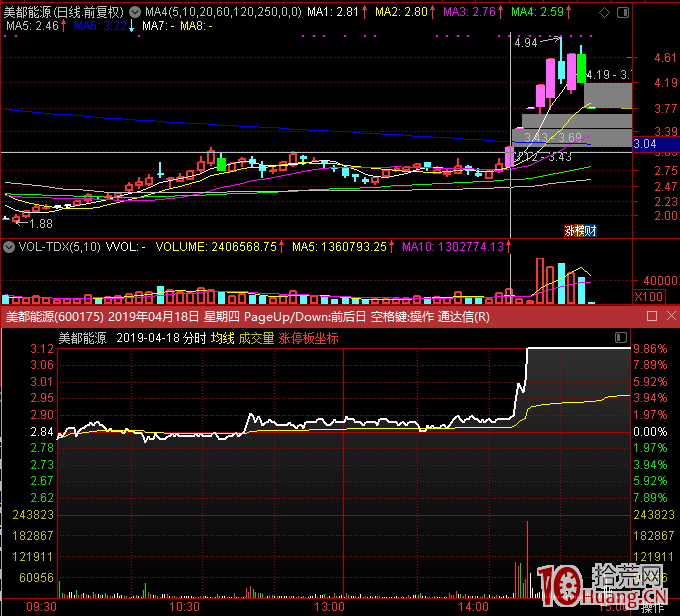680x616 pixels.
Task: Click the volume MA5: 1360793.25 readout
Action: [340, 247]
